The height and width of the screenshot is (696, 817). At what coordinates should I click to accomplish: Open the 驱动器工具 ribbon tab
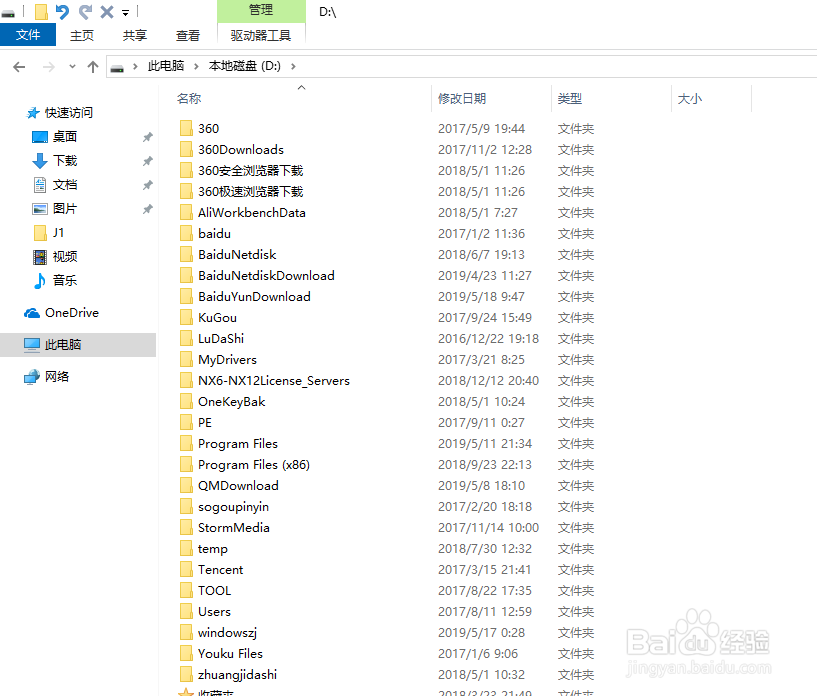[261, 35]
